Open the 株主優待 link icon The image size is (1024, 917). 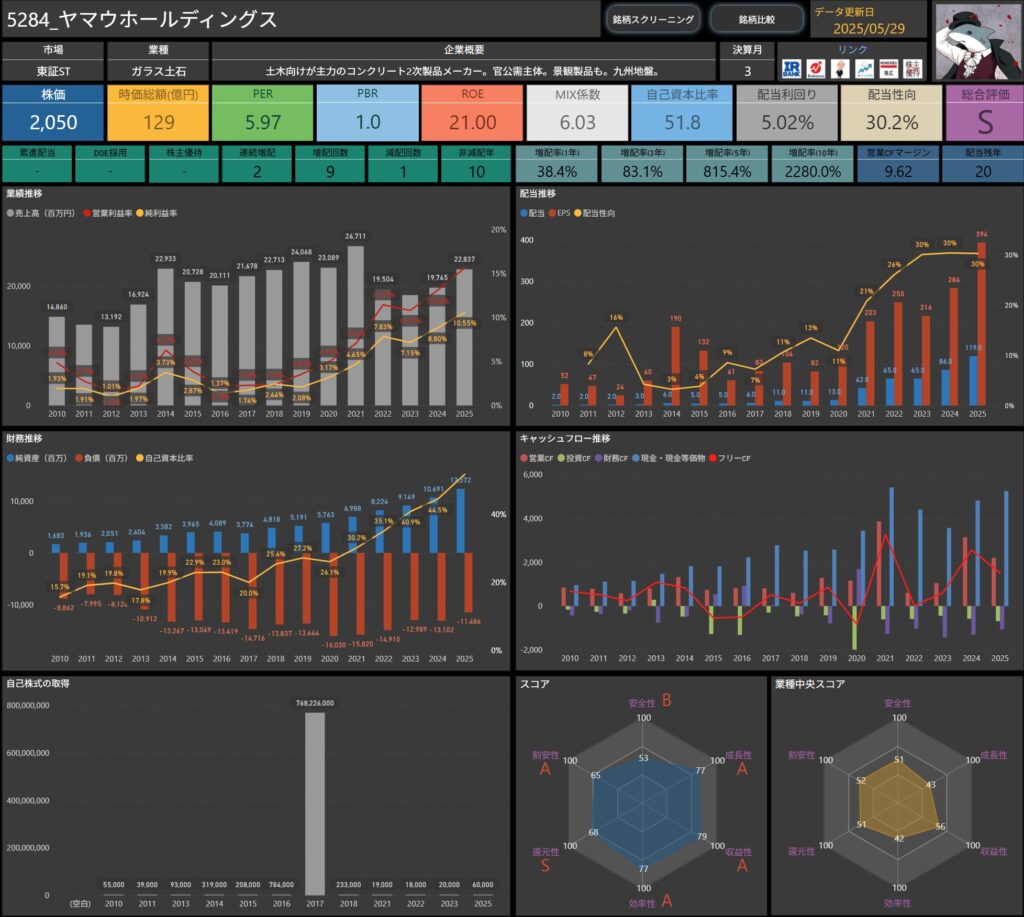(x=912, y=69)
